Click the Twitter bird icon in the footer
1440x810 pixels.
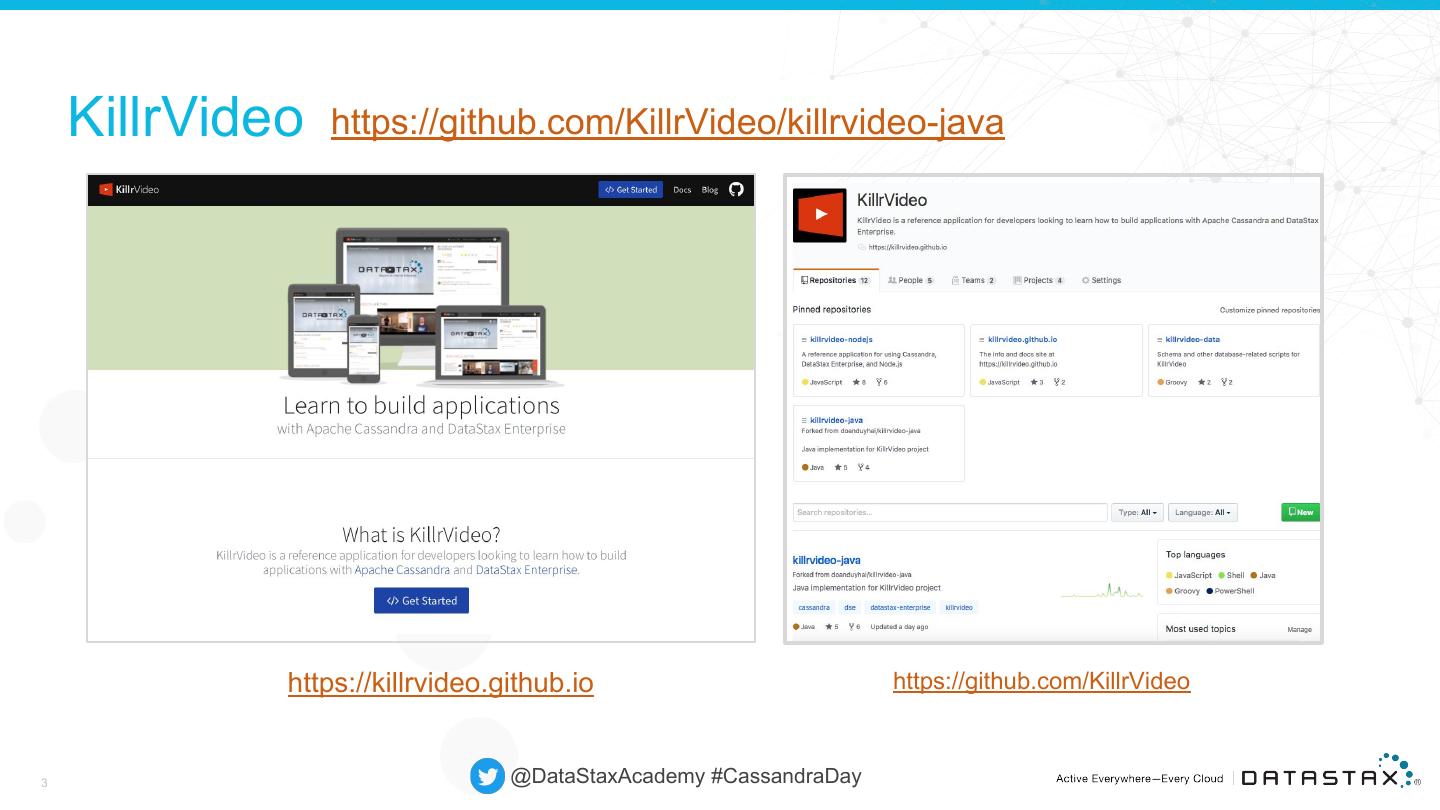coord(487,777)
